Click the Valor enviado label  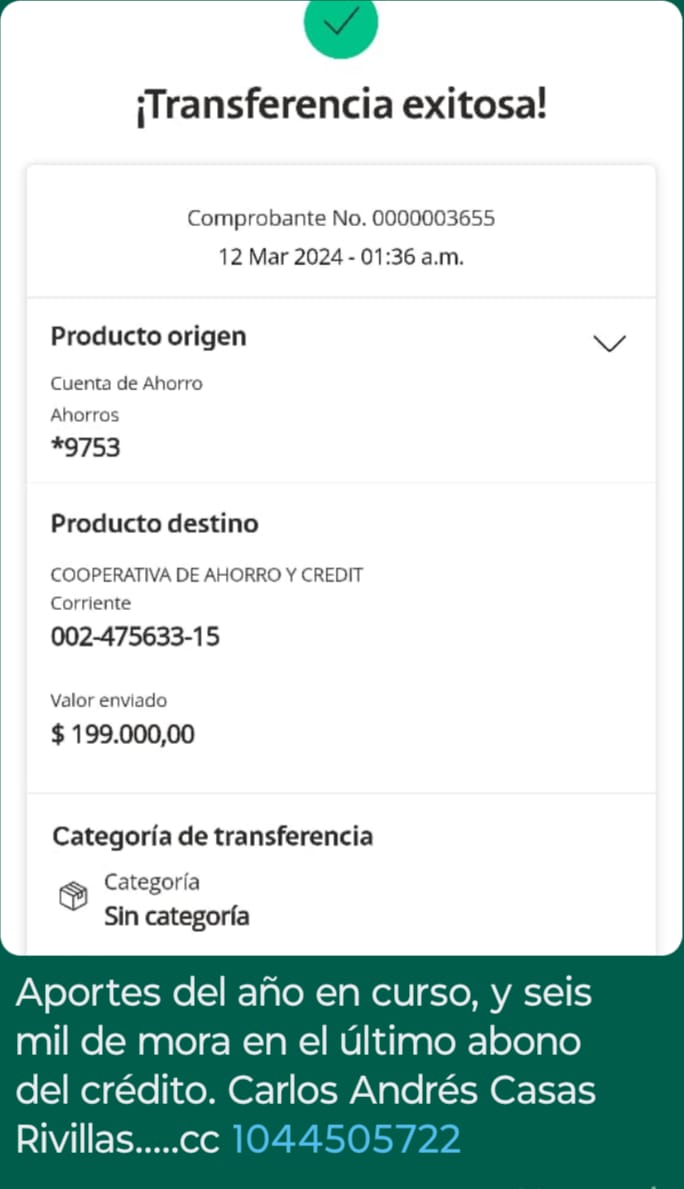tap(108, 701)
